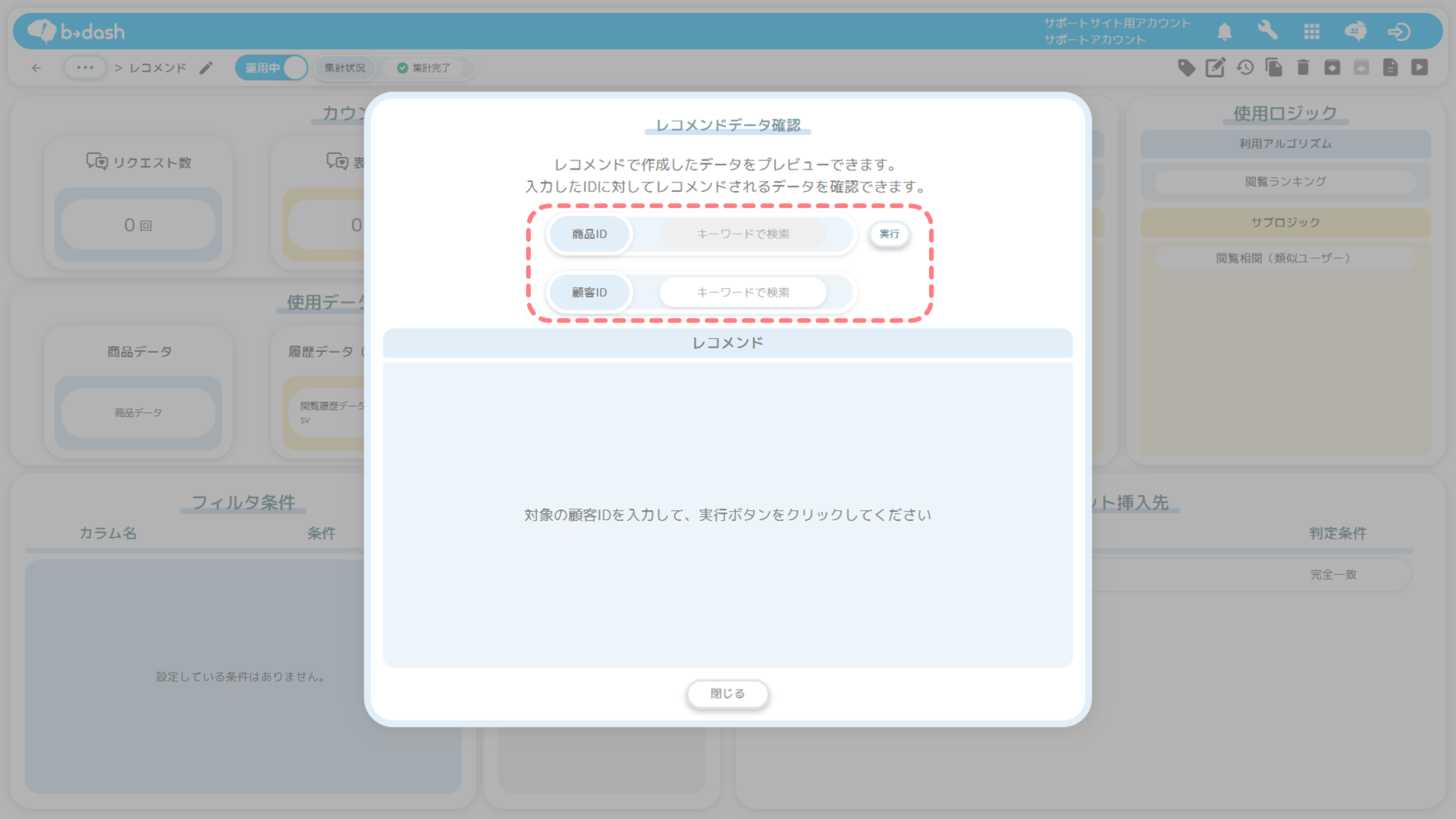Click the archive download box icon
The height and width of the screenshot is (819, 1456).
coord(1332,68)
